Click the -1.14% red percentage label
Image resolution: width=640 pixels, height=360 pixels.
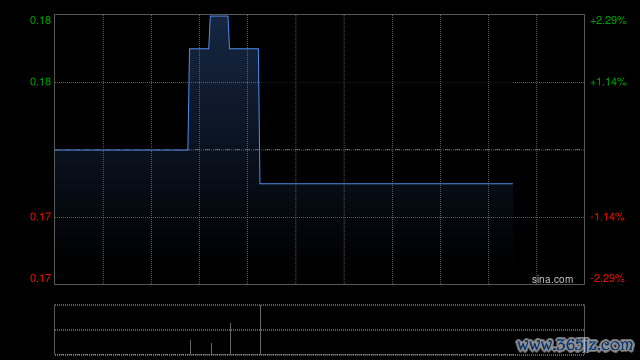pos(607,217)
